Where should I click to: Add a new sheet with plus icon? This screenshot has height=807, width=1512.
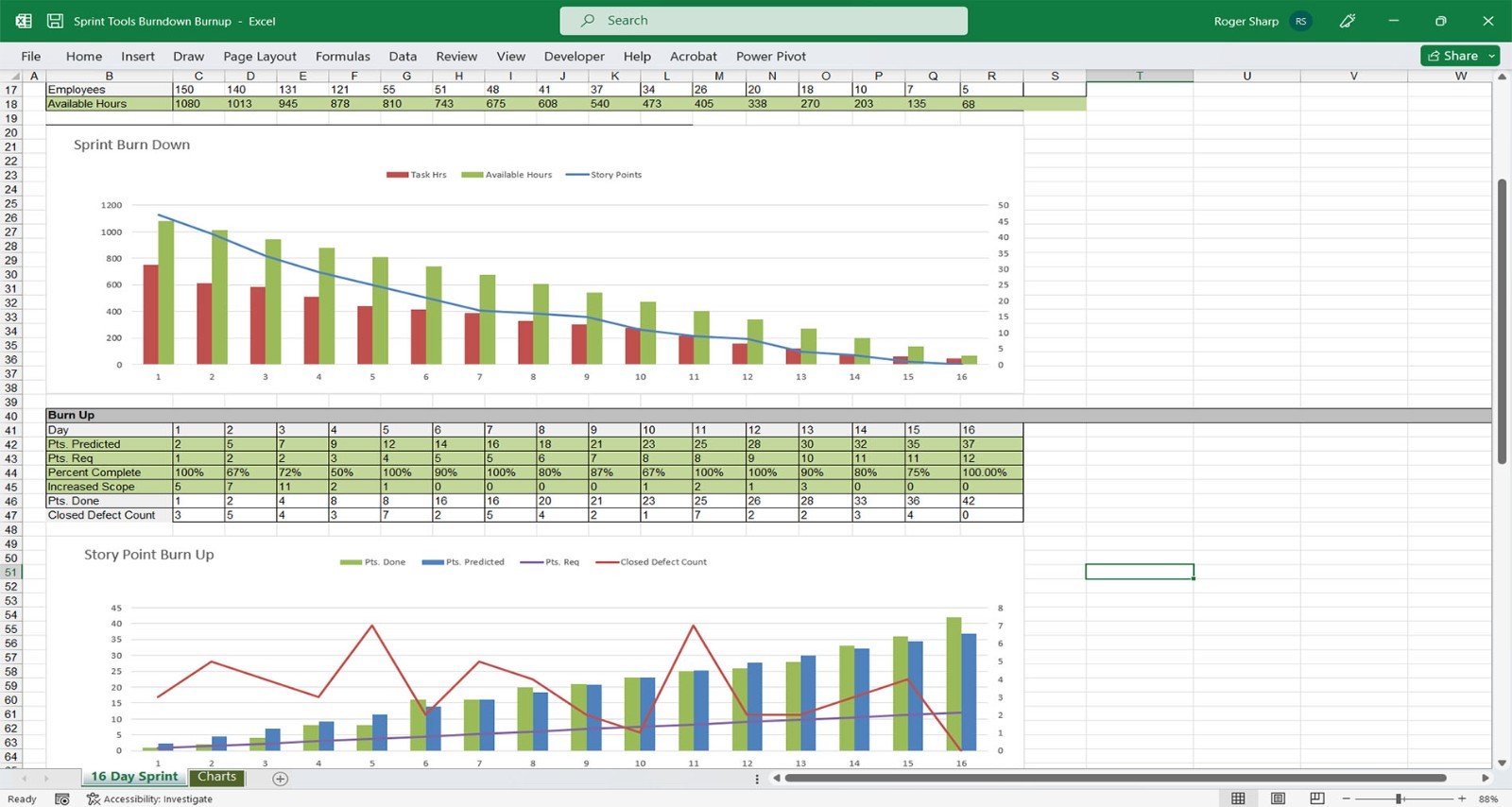tap(280, 779)
